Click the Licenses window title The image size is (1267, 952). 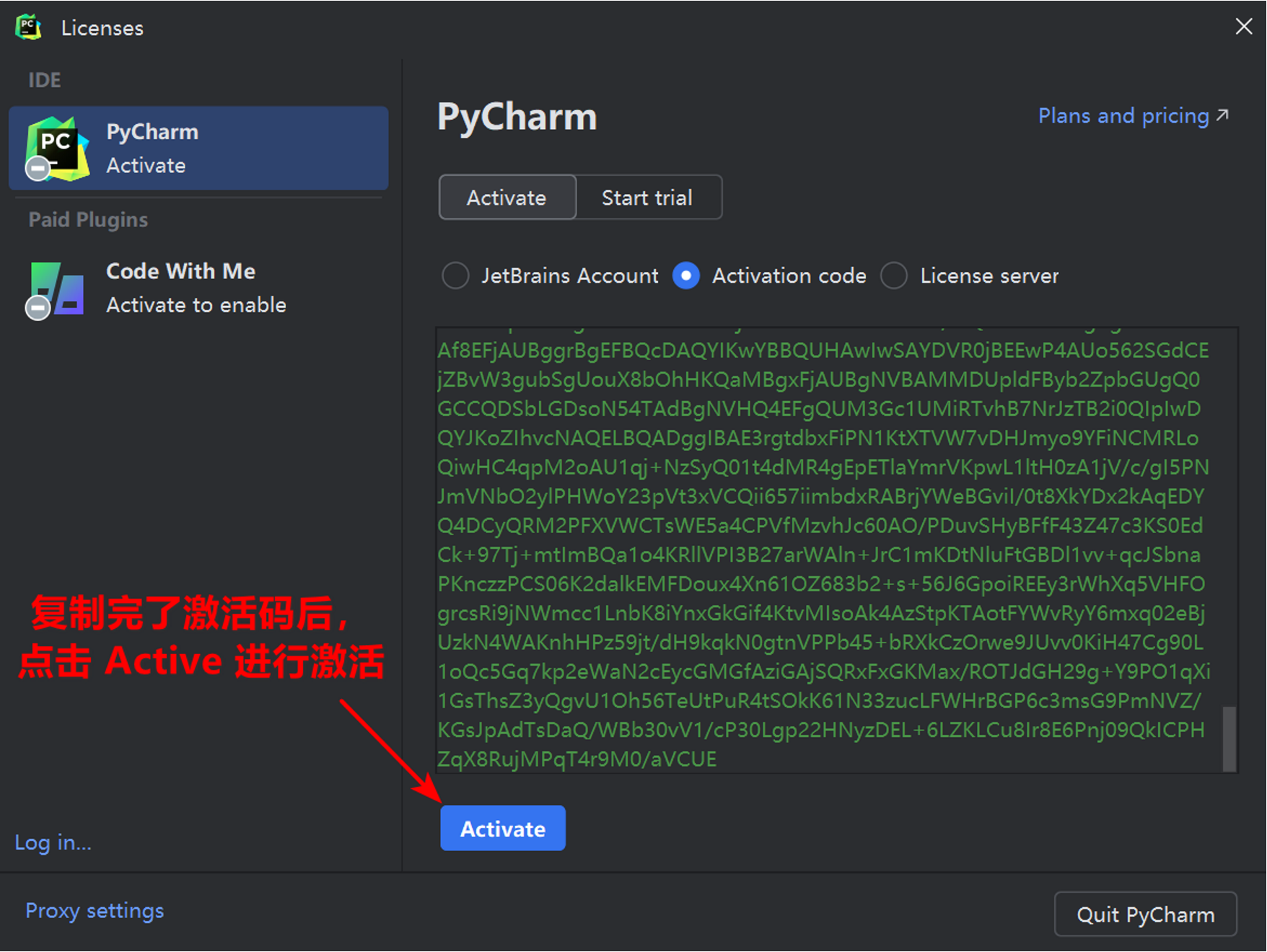(102, 28)
